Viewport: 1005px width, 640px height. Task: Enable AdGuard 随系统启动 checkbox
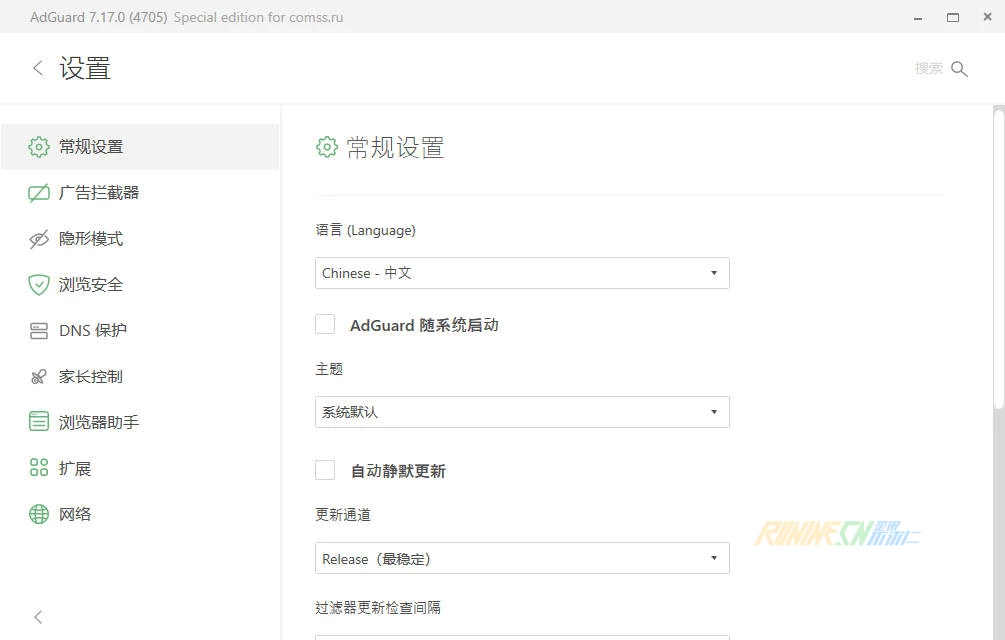[325, 324]
